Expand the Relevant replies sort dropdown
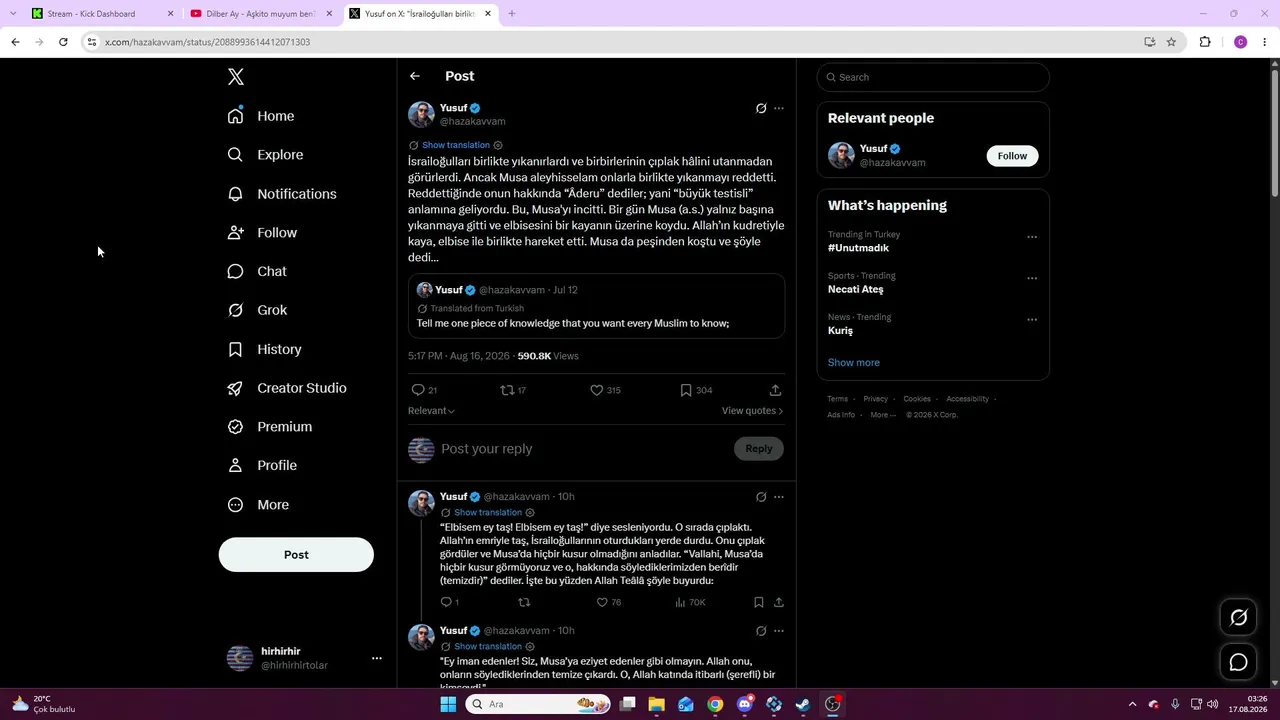Image resolution: width=1280 pixels, height=720 pixels. 431,411
